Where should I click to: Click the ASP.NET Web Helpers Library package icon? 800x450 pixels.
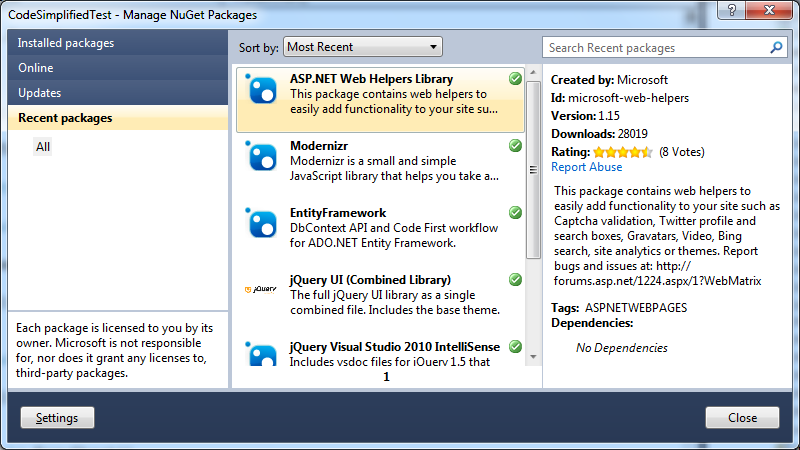[x=262, y=89]
